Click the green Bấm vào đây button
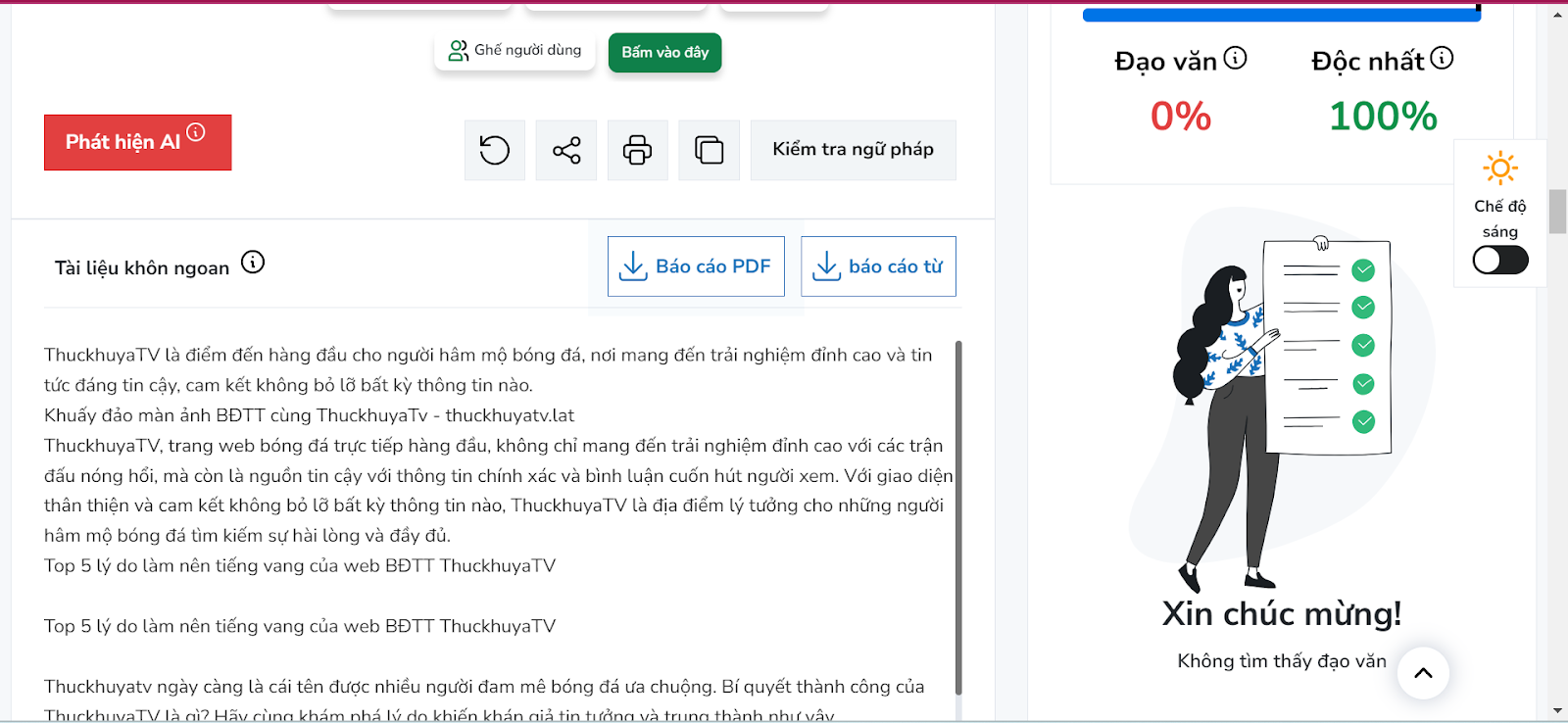The height and width of the screenshot is (723, 1568). [664, 53]
